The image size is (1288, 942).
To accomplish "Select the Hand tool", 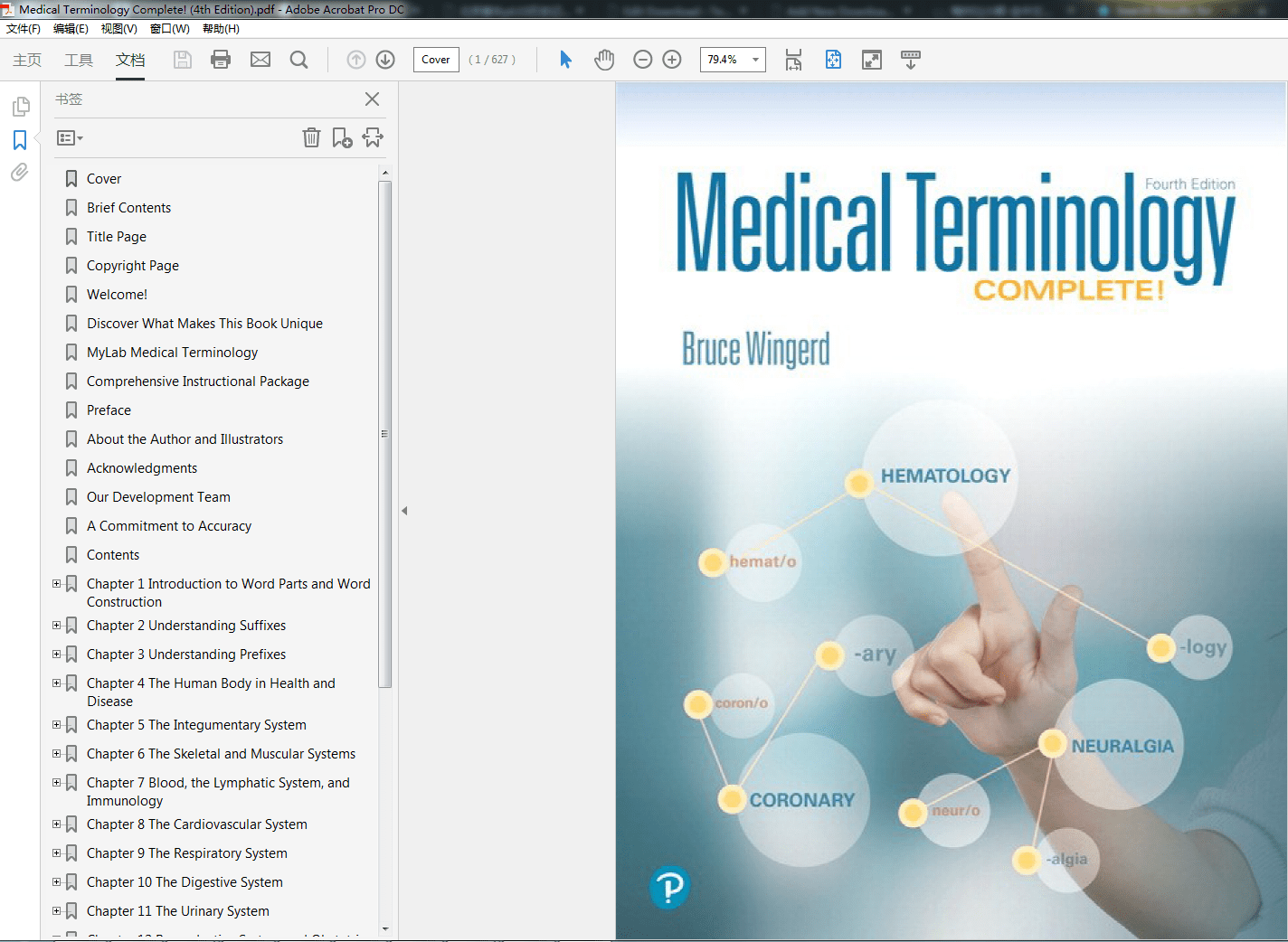I will 603,59.
